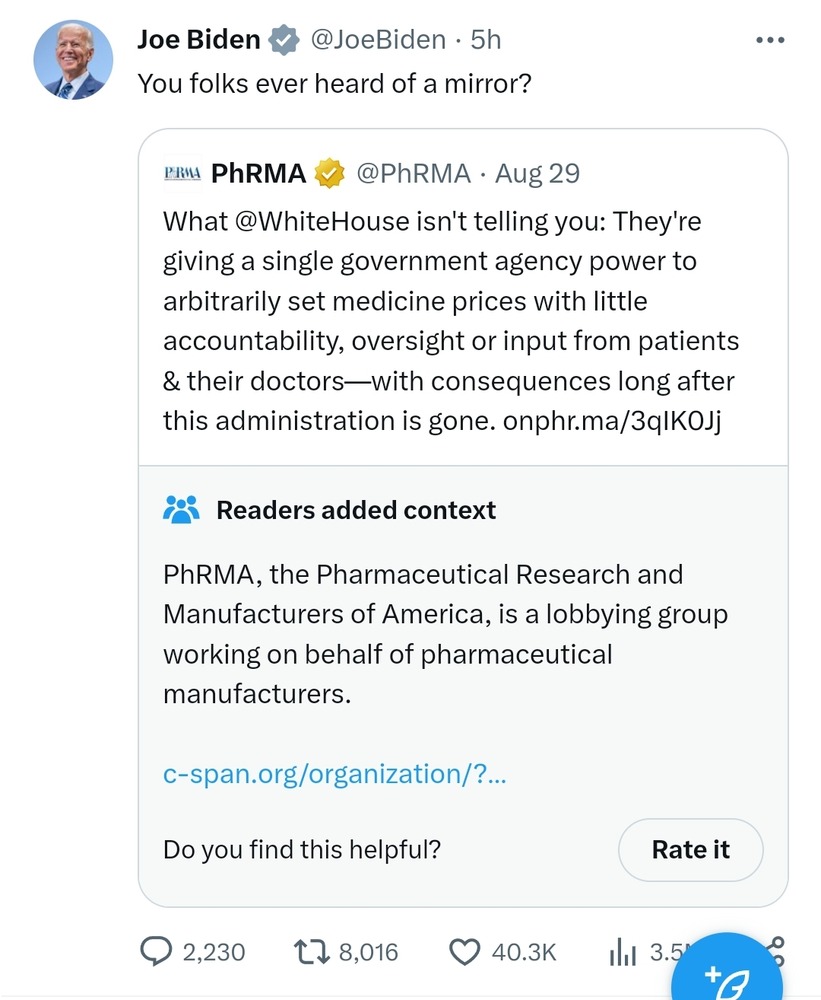Click the blue verified badge beside Joe Biden
Image resolution: width=821 pixels, height=1000 pixels.
(284, 40)
